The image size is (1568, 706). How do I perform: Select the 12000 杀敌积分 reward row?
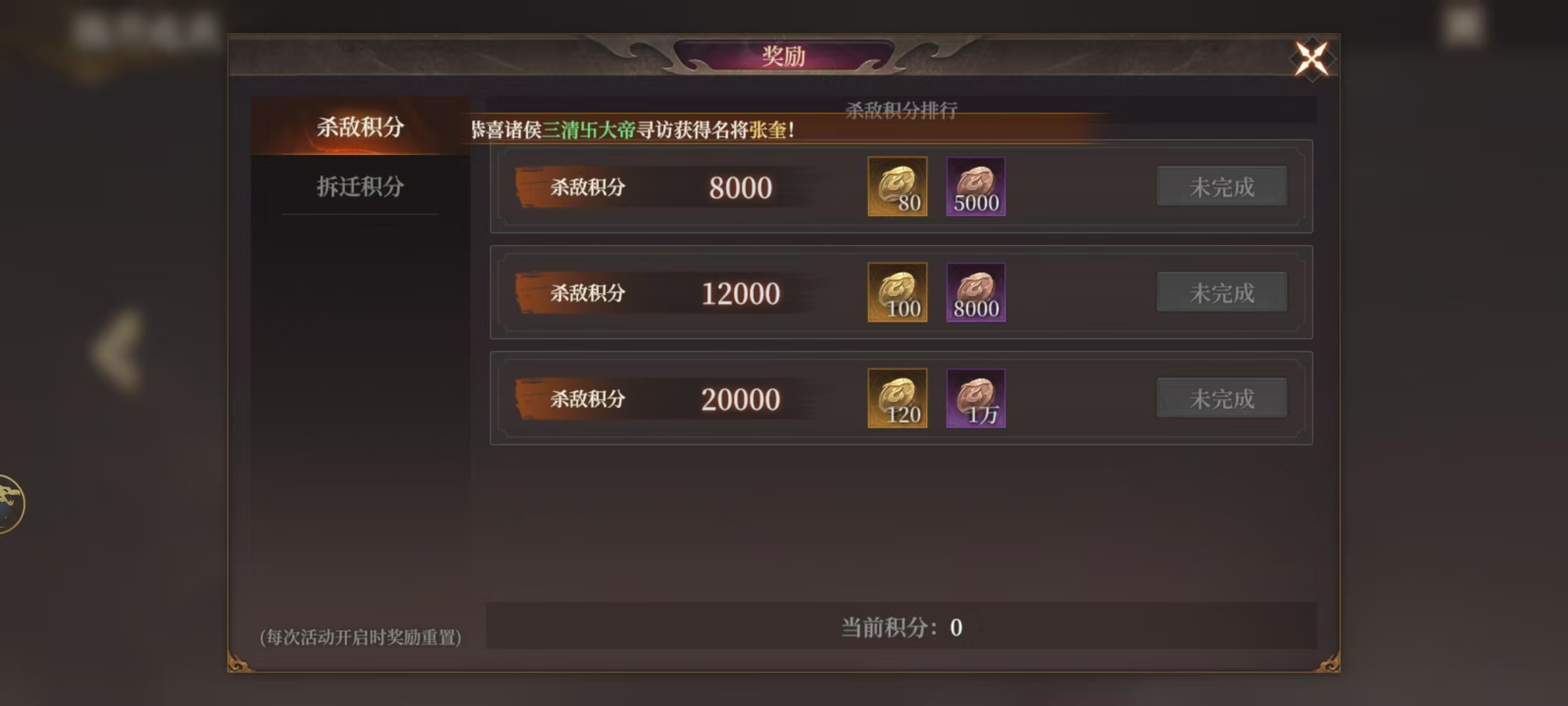[x=901, y=292]
